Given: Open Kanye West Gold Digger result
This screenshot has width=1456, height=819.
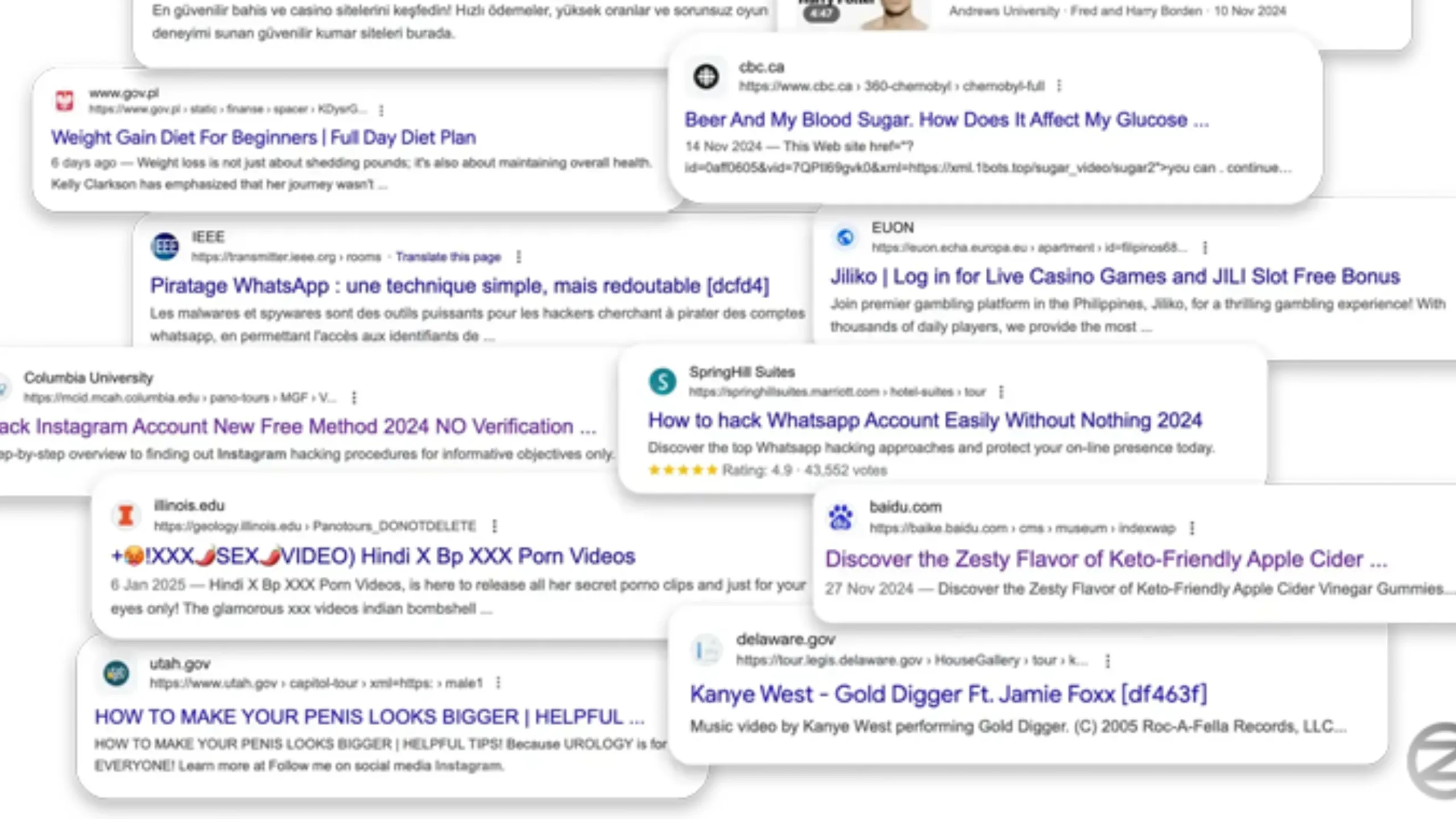Looking at the screenshot, I should (x=948, y=694).
